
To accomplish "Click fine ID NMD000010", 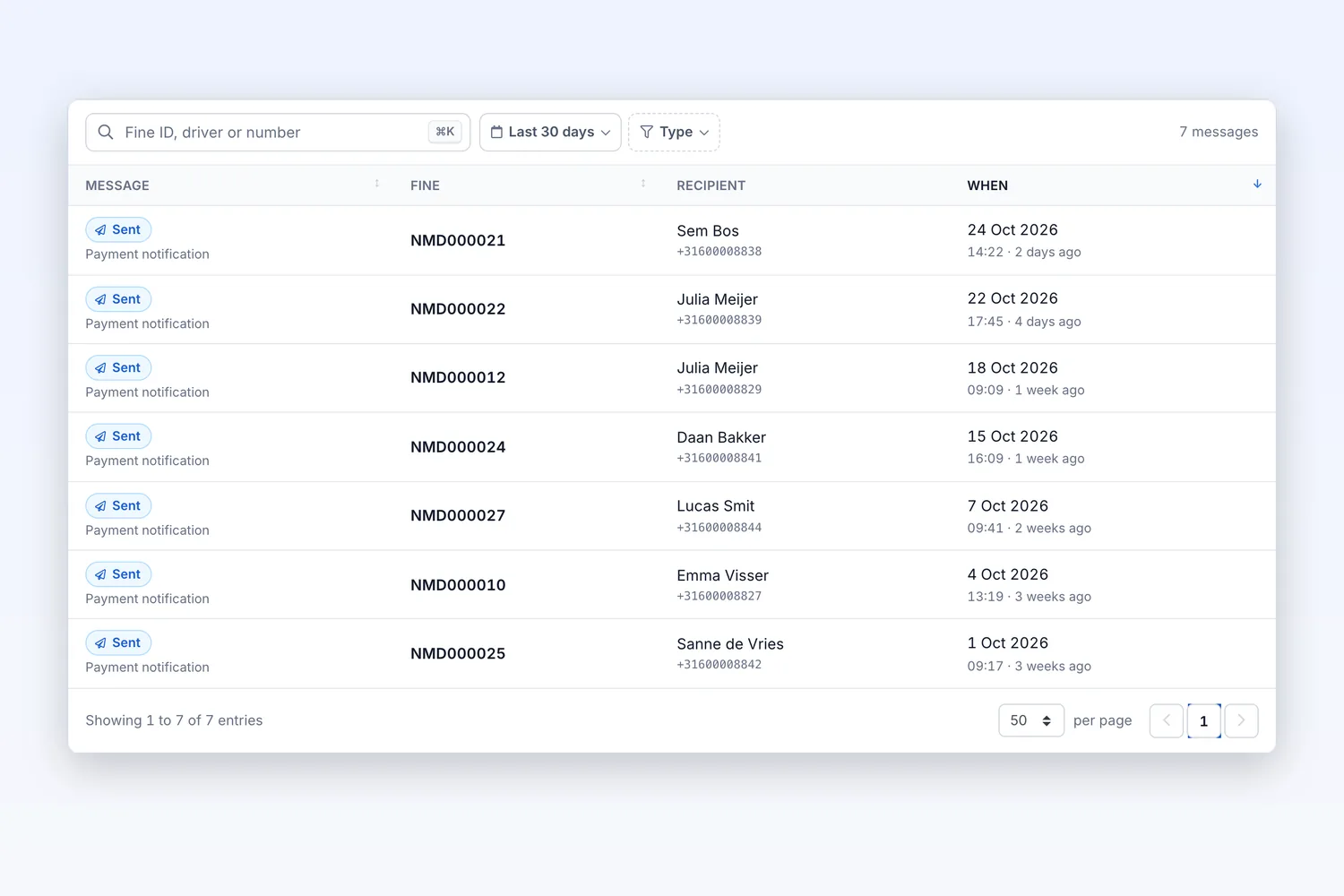I will point(458,584).
